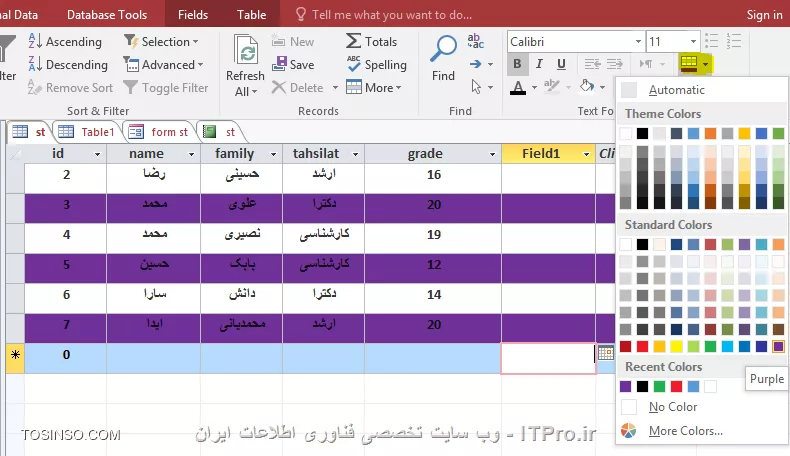Click the Font Color icon
This screenshot has width=790, height=456.
(517, 88)
